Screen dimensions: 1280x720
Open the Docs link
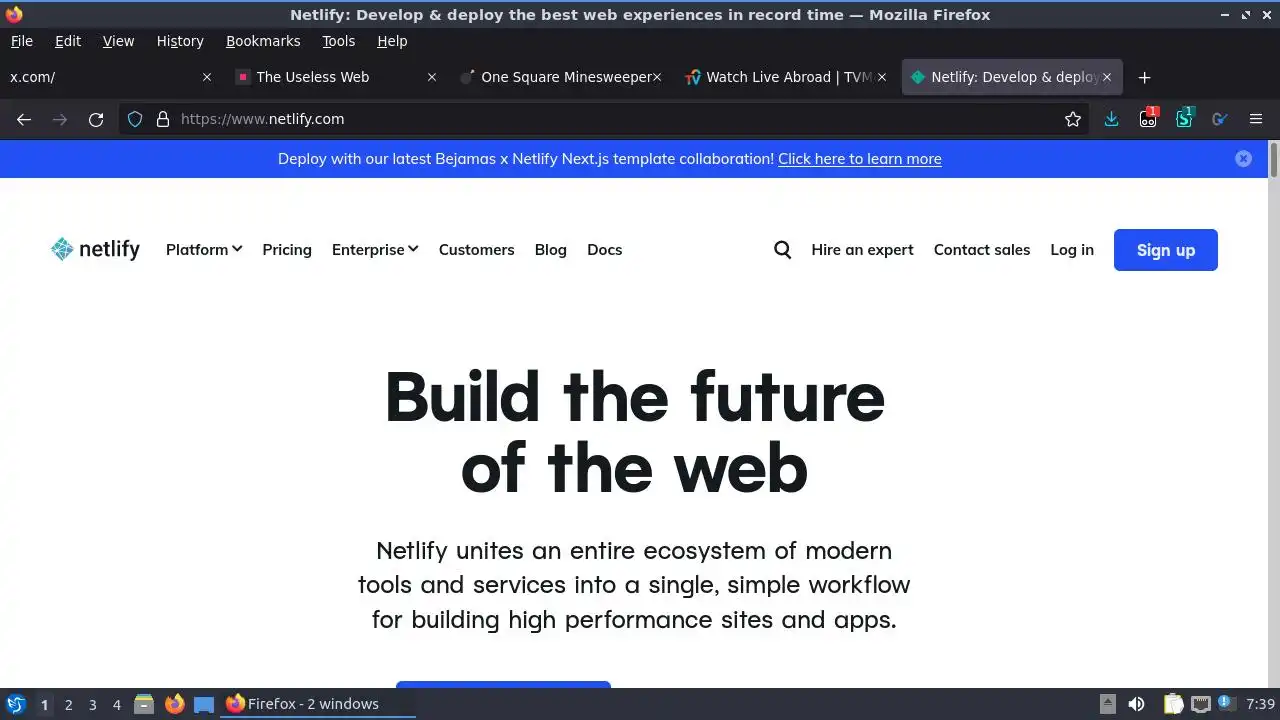click(604, 249)
